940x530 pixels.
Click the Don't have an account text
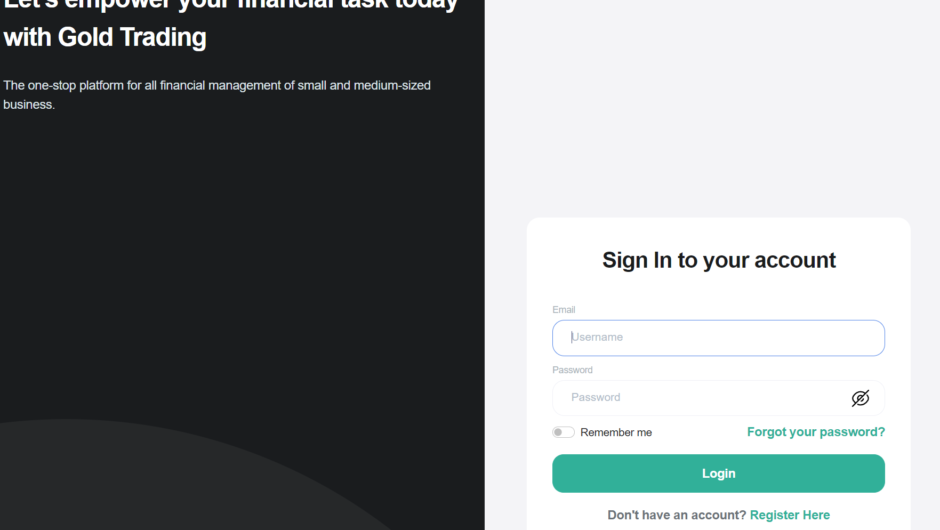pyautogui.click(x=676, y=515)
